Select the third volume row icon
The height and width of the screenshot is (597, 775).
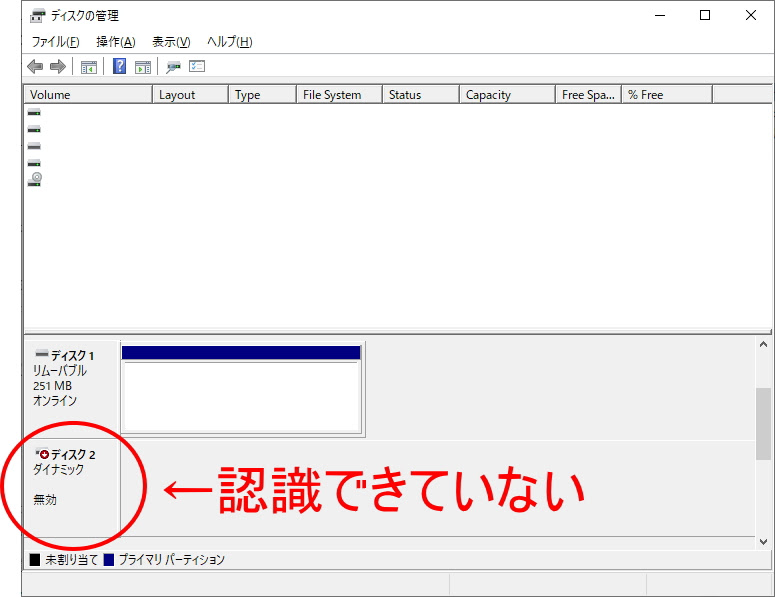(x=34, y=146)
